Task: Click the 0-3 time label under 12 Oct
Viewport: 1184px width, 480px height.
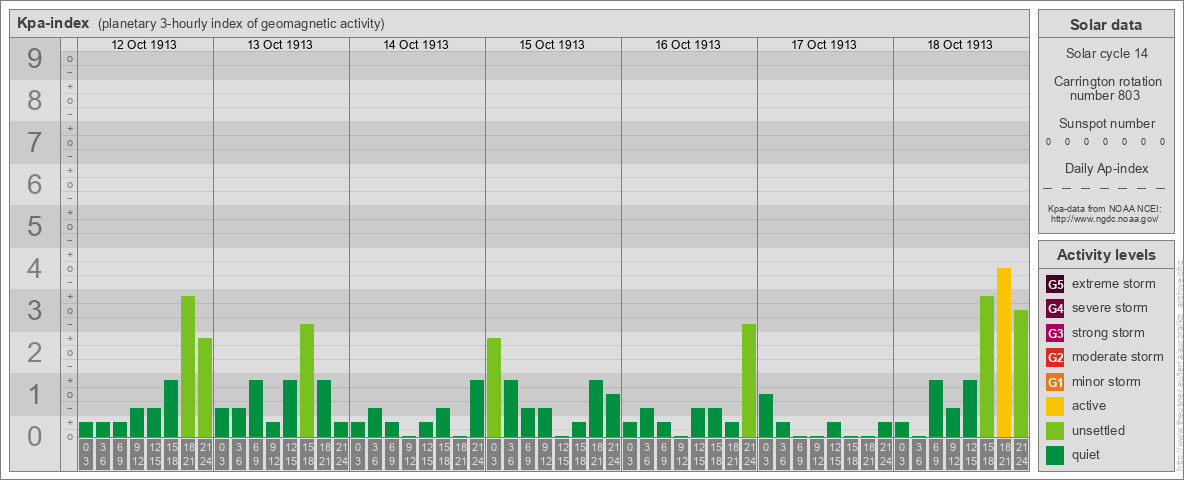Action: click(x=86, y=455)
